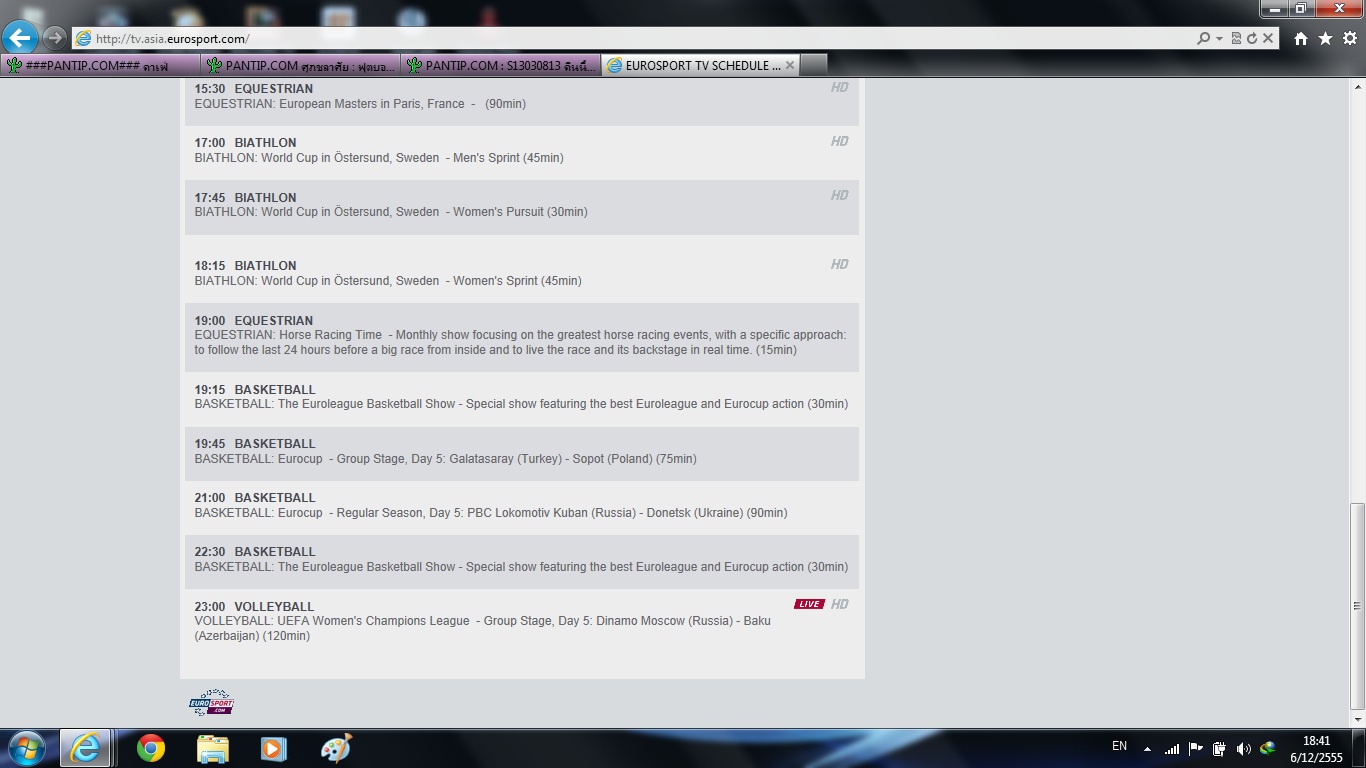
Task: Show hidden tray icons arrow
Action: point(1147,749)
